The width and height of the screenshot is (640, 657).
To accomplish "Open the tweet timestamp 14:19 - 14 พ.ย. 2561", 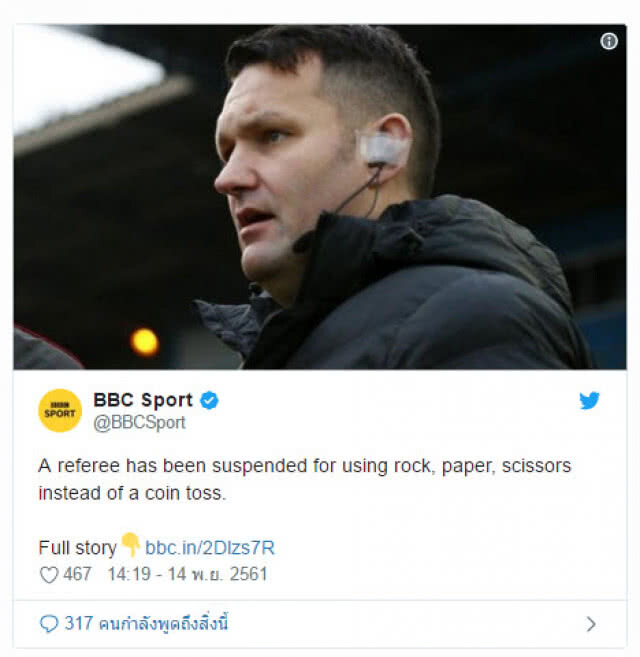I will pos(187,574).
